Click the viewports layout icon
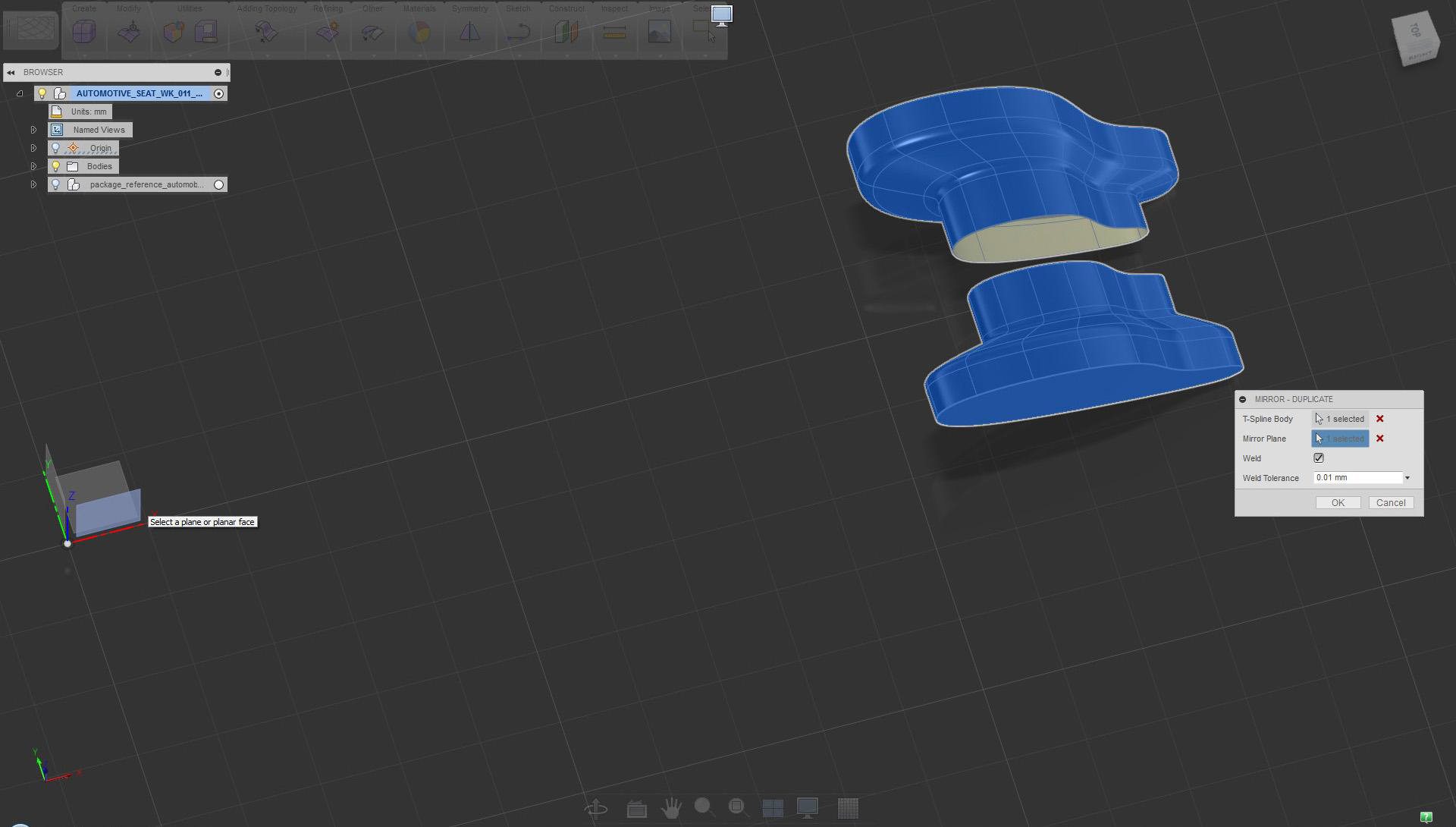This screenshot has height=827, width=1456. pyautogui.click(x=772, y=808)
